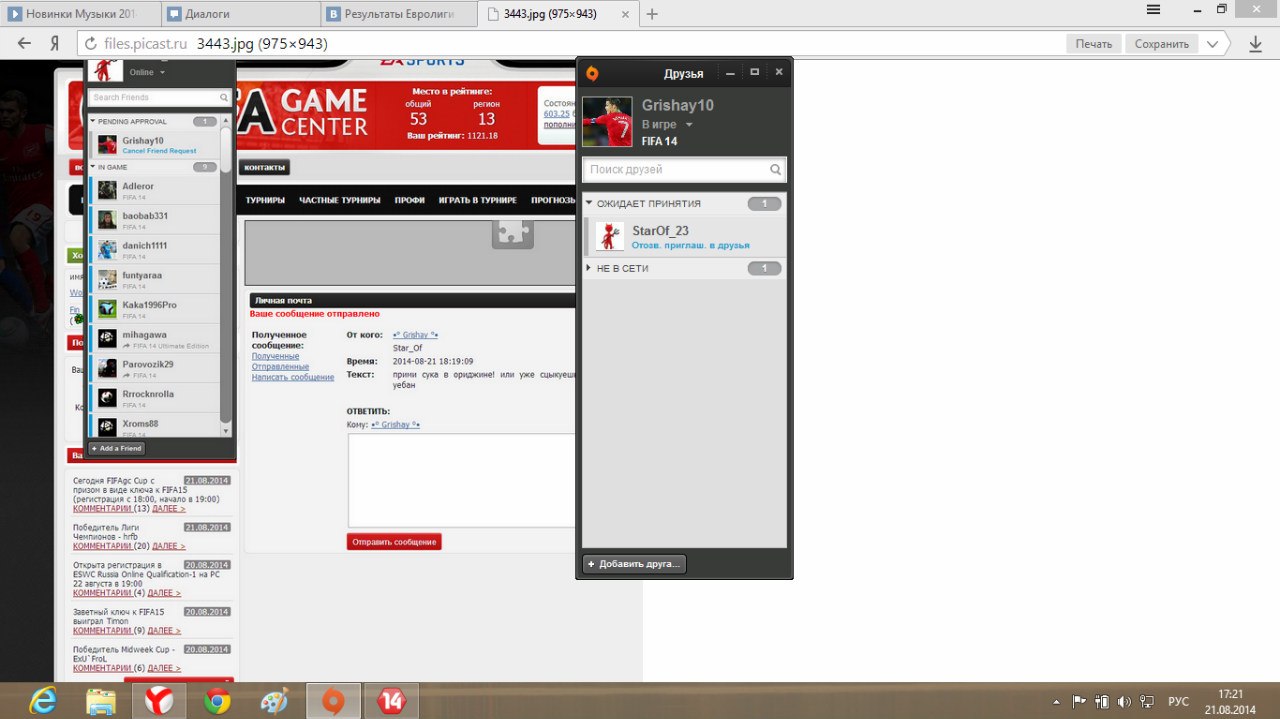Open the ПРОФИ menu item

click(x=410, y=201)
